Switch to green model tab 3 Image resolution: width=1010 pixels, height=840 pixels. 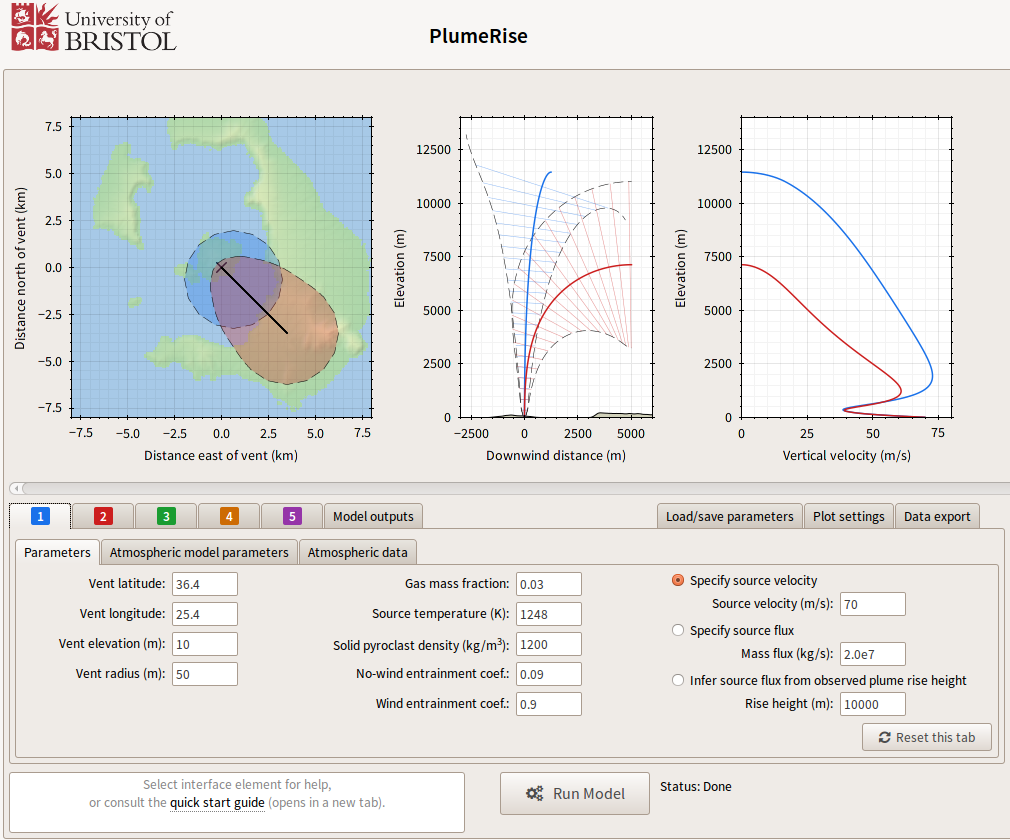[x=165, y=516]
